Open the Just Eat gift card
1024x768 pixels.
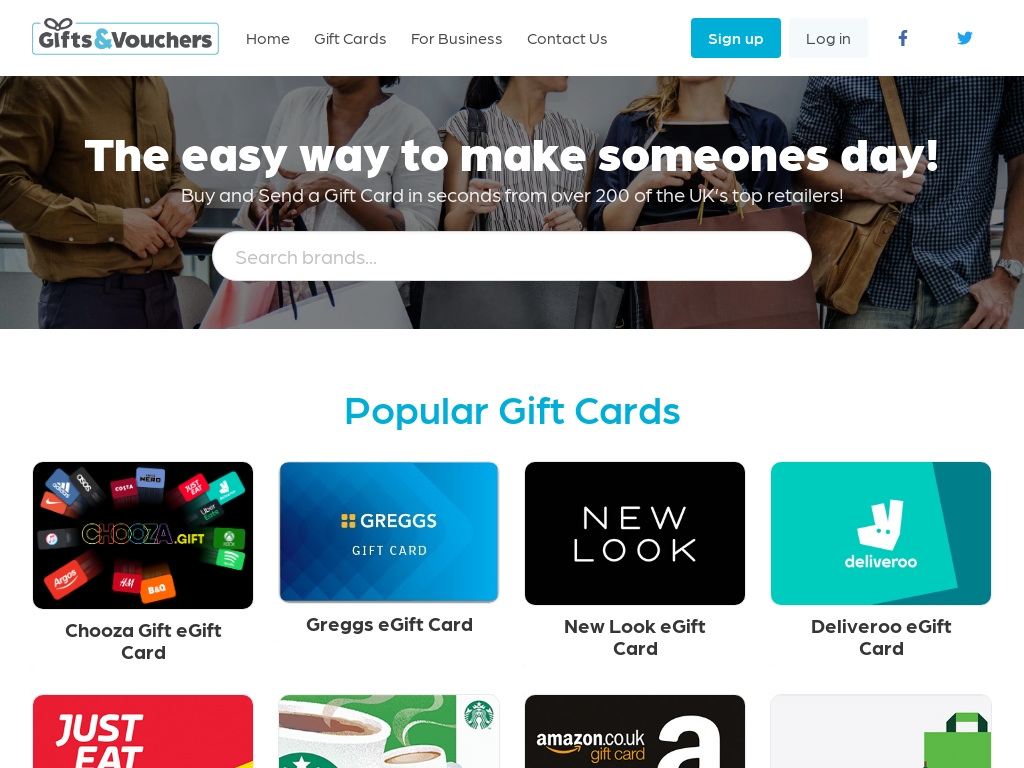[x=143, y=731]
